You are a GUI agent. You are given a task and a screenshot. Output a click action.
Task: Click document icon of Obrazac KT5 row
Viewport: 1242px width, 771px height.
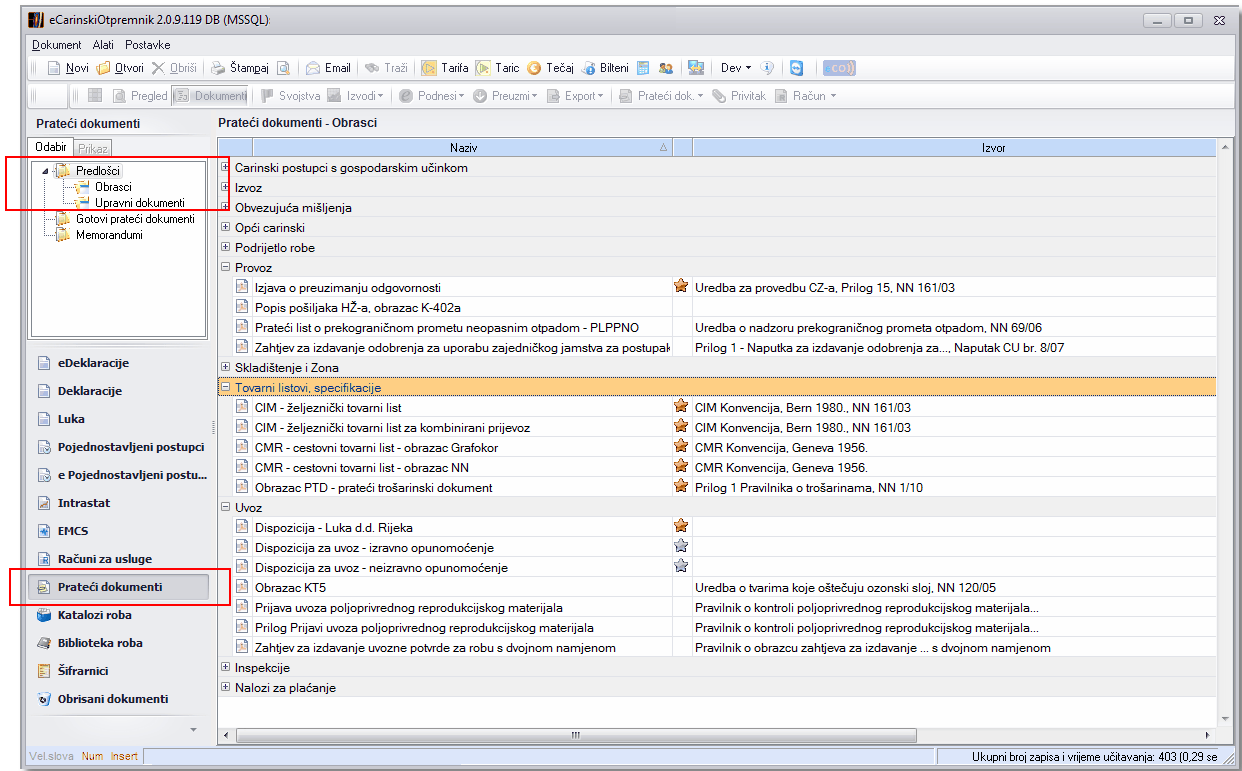241,587
